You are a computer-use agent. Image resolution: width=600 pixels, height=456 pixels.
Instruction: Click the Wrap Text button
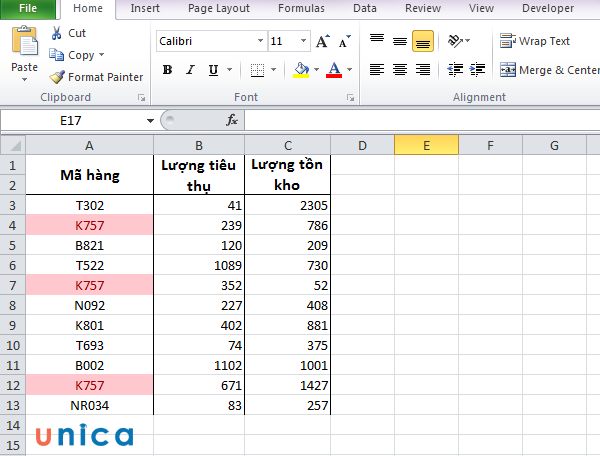click(535, 41)
